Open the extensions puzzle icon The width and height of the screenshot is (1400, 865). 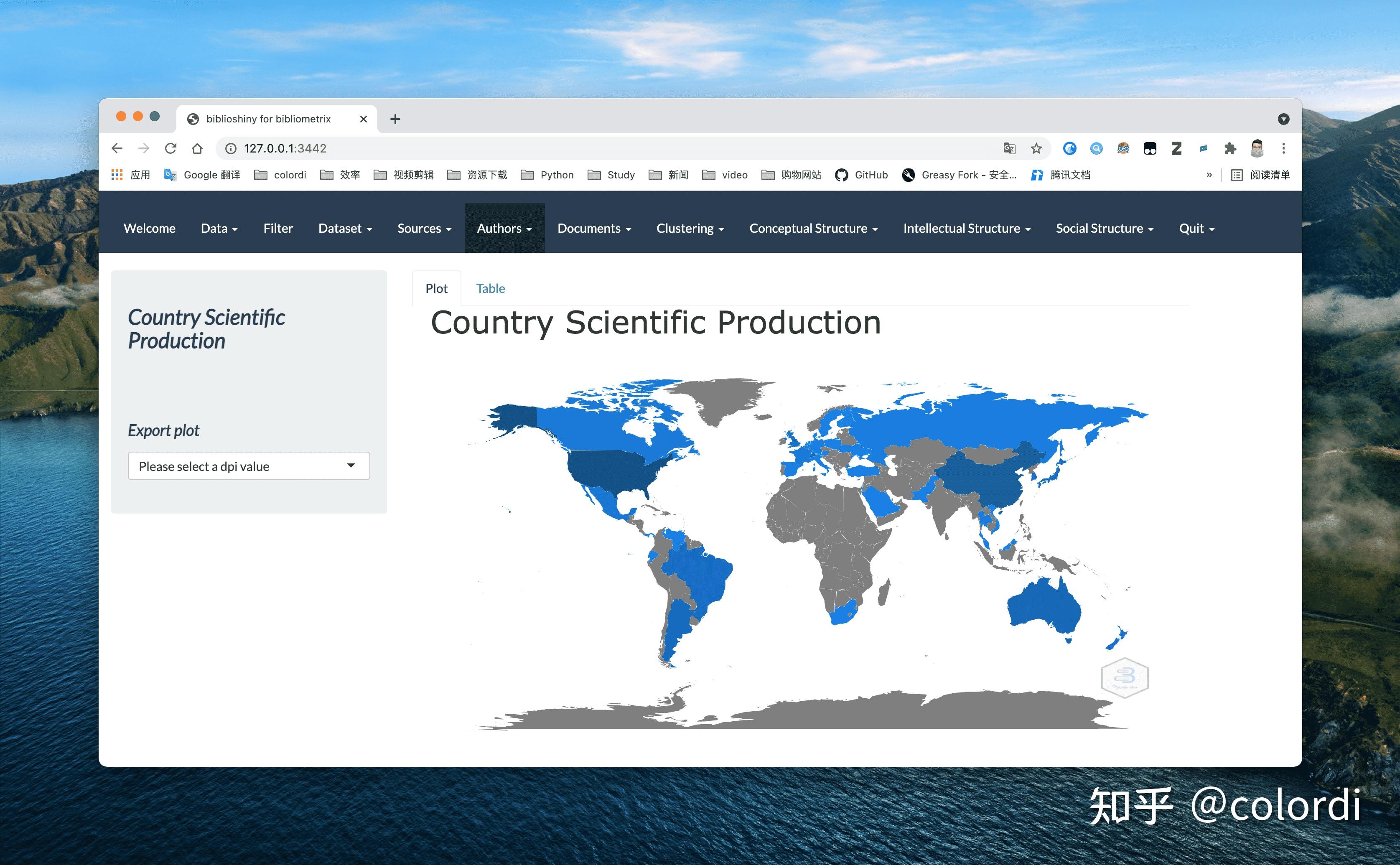tap(1229, 148)
